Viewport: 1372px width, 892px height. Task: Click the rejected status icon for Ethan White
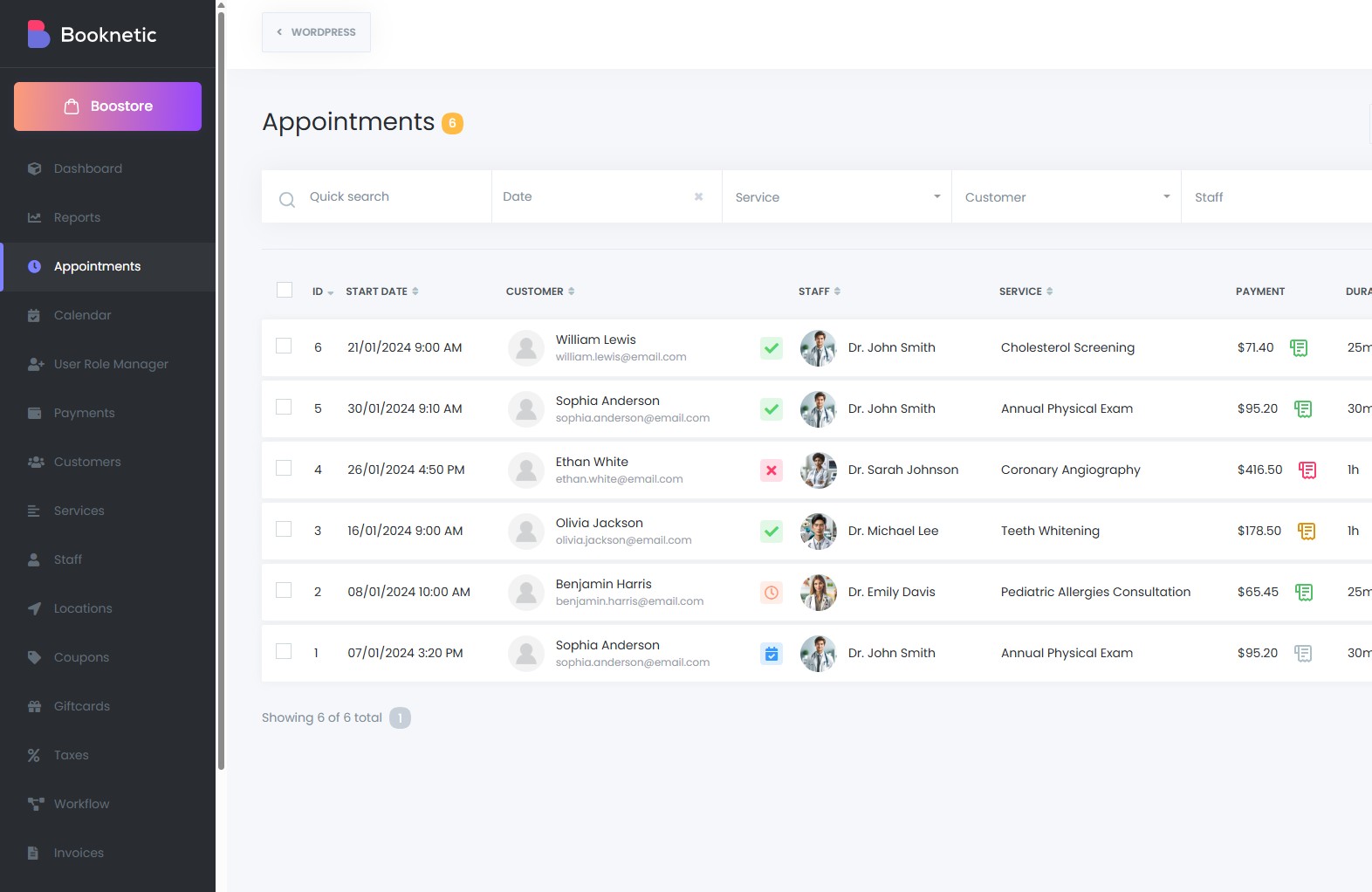tap(772, 470)
